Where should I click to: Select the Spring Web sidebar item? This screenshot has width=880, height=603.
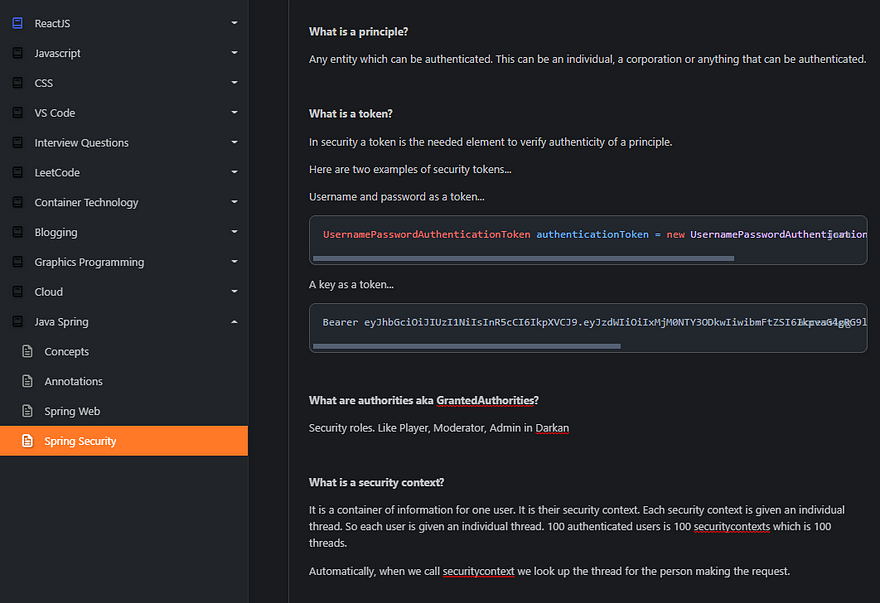70,410
